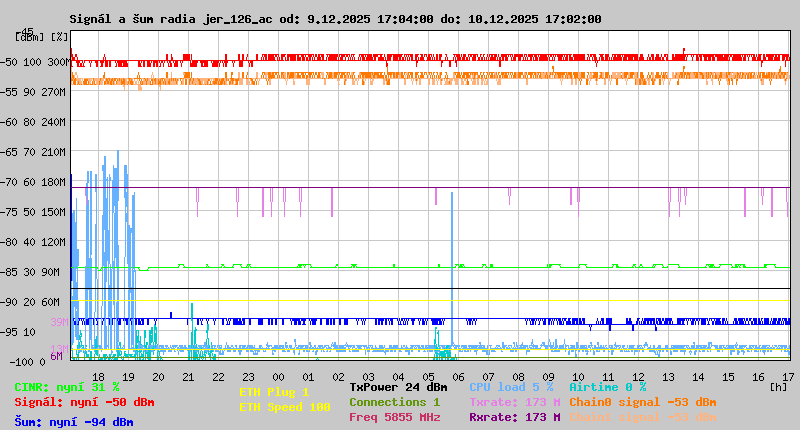Viewport: 800px width, 430px height.
Task: Click the green CINR legend label
Action: 66,387
